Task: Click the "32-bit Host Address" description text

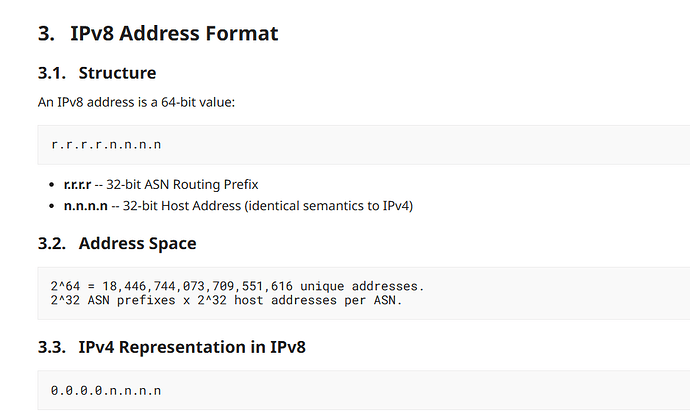Action: coord(182,206)
